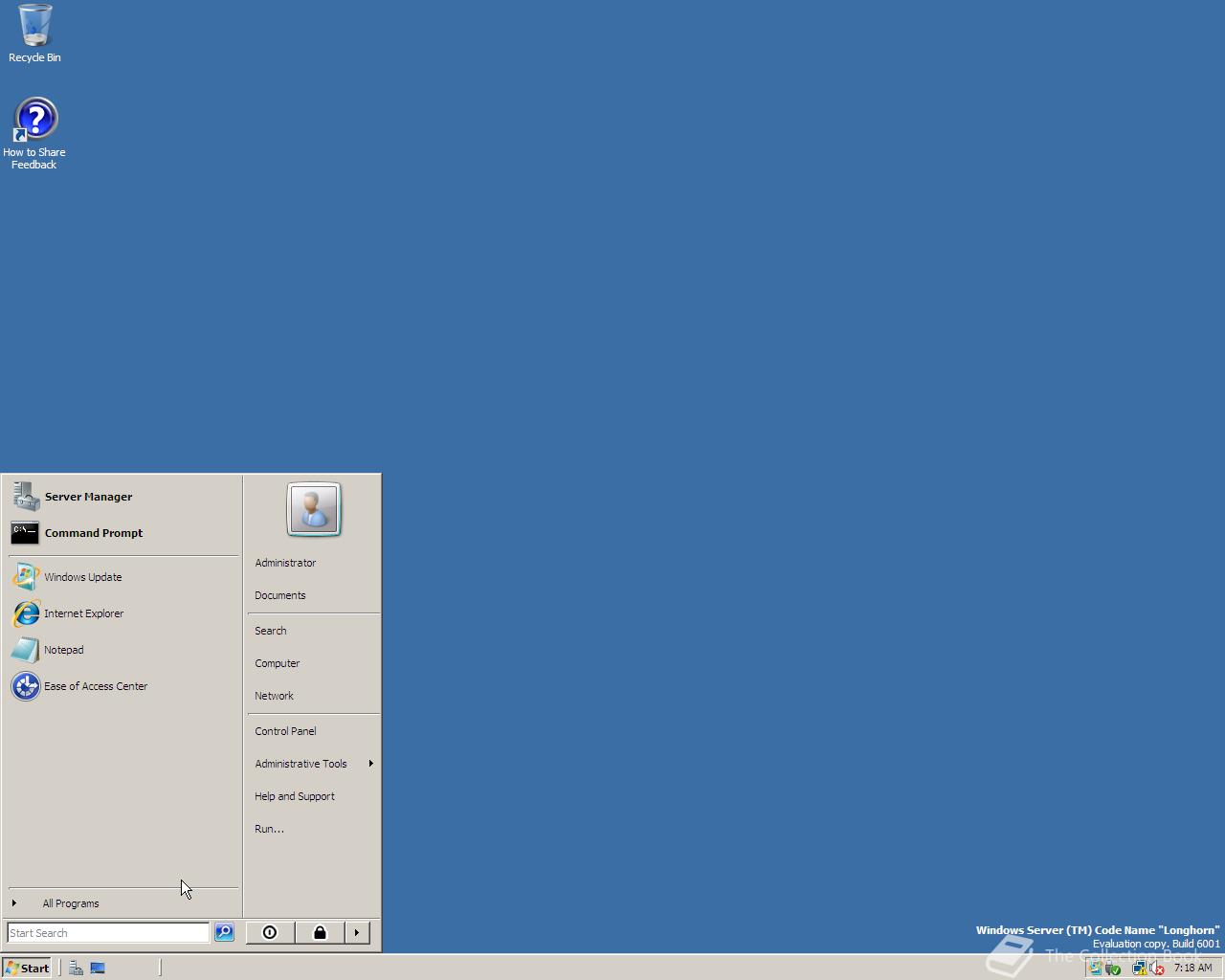Click the power shutdown button
This screenshot has height=980, width=1225.
pos(270,933)
